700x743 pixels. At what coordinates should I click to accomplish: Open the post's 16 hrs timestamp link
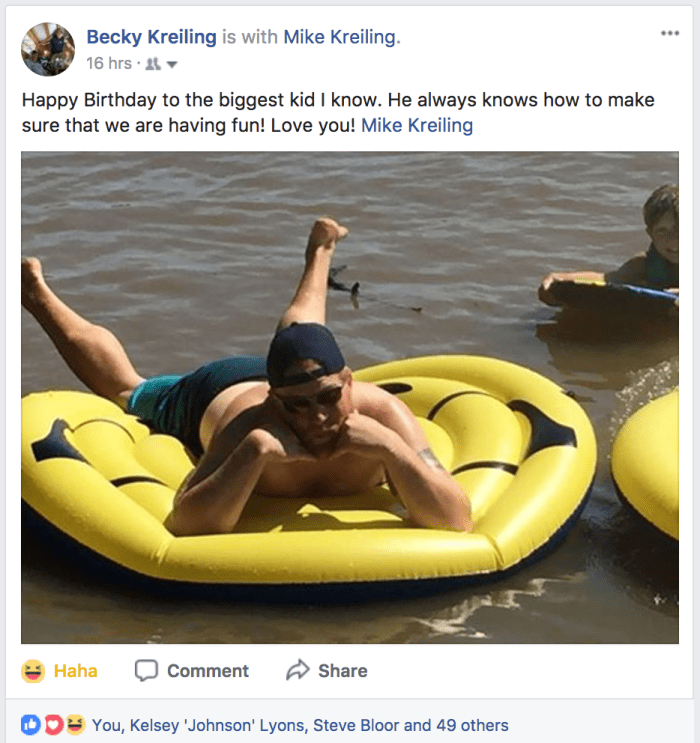point(109,64)
